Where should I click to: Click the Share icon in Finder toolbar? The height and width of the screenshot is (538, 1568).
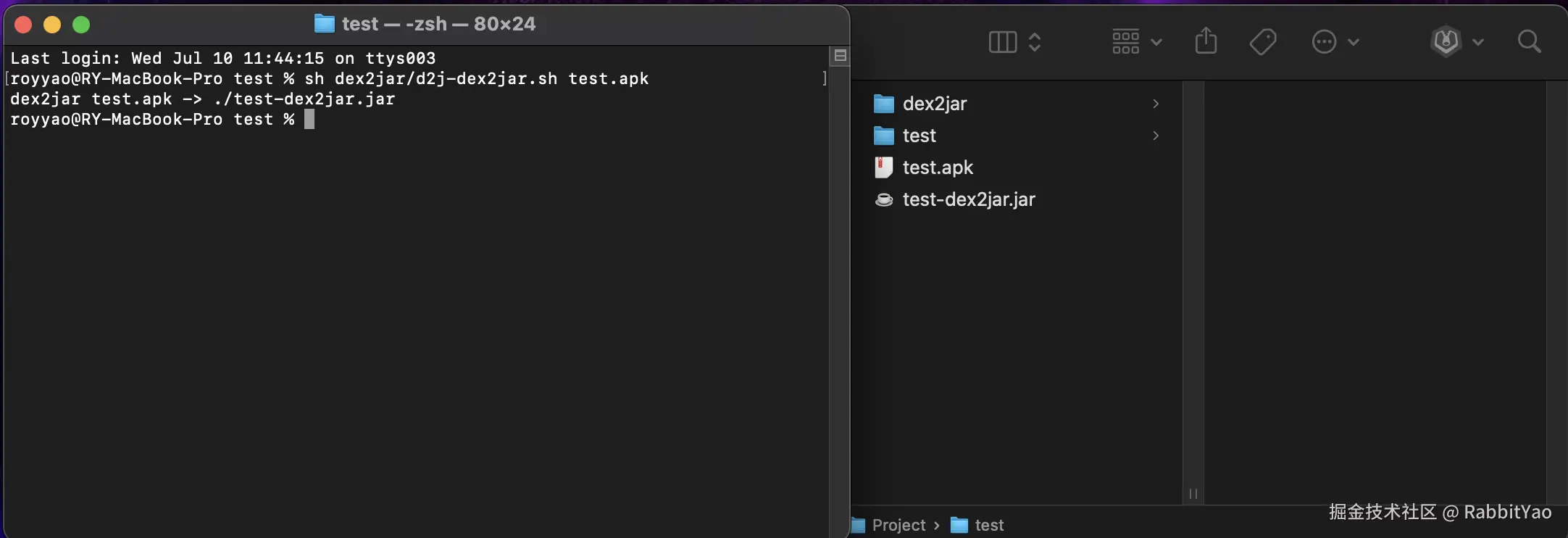click(1206, 41)
